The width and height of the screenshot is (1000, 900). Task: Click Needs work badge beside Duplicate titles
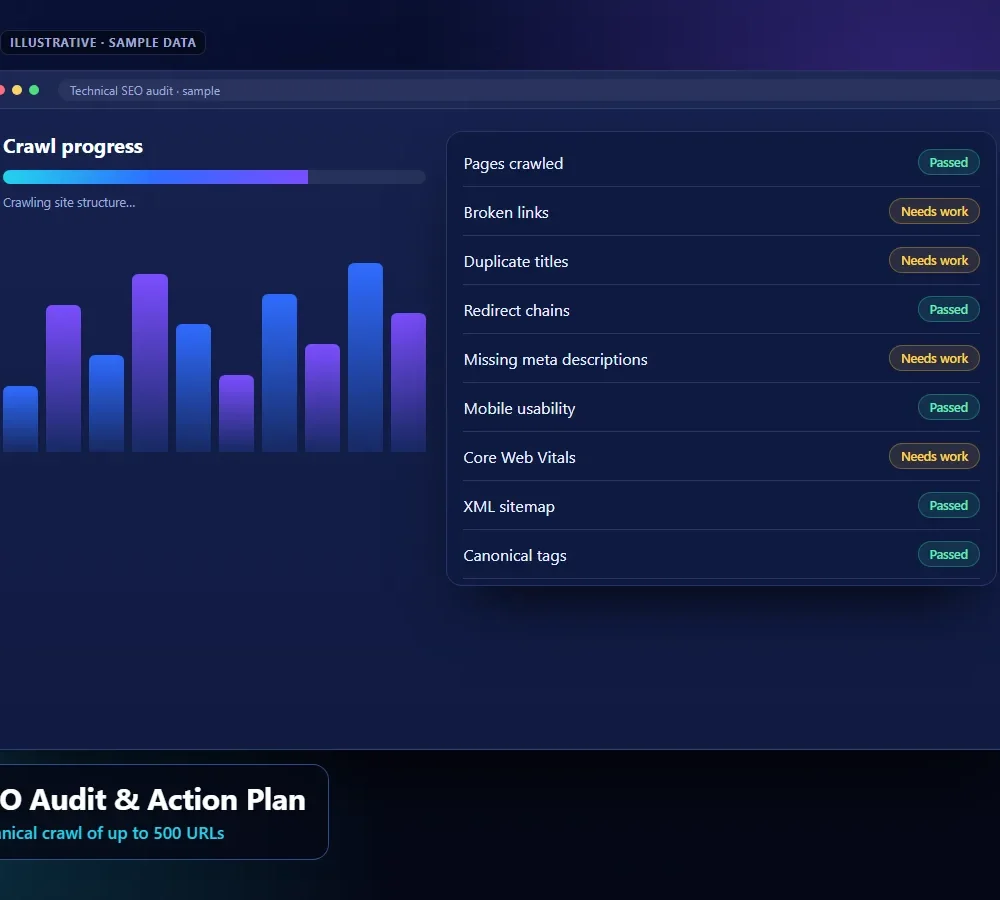pyautogui.click(x=934, y=260)
